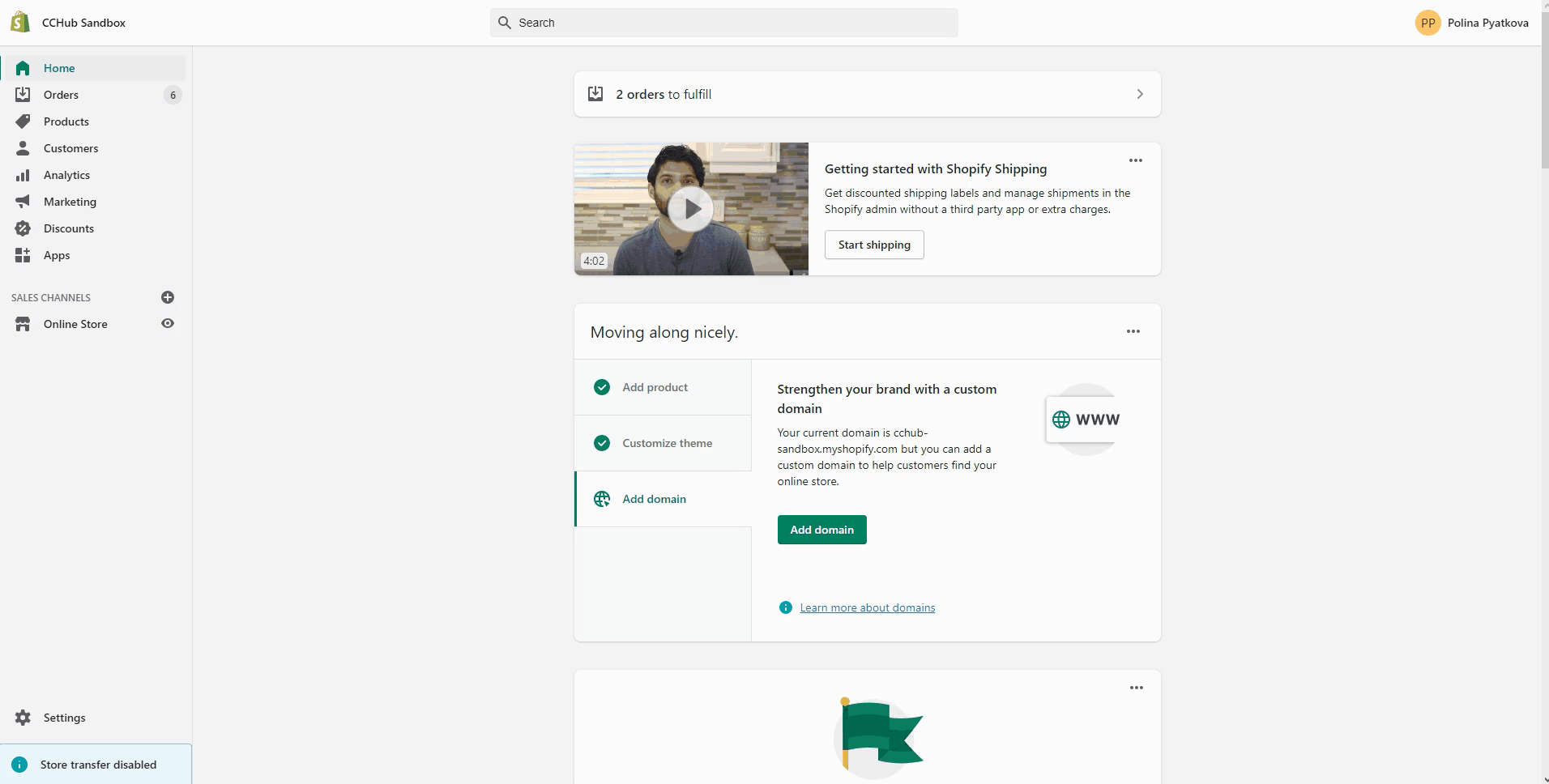Image resolution: width=1549 pixels, height=784 pixels.
Task: Open Analytics bar chart icon
Action: click(x=23, y=175)
